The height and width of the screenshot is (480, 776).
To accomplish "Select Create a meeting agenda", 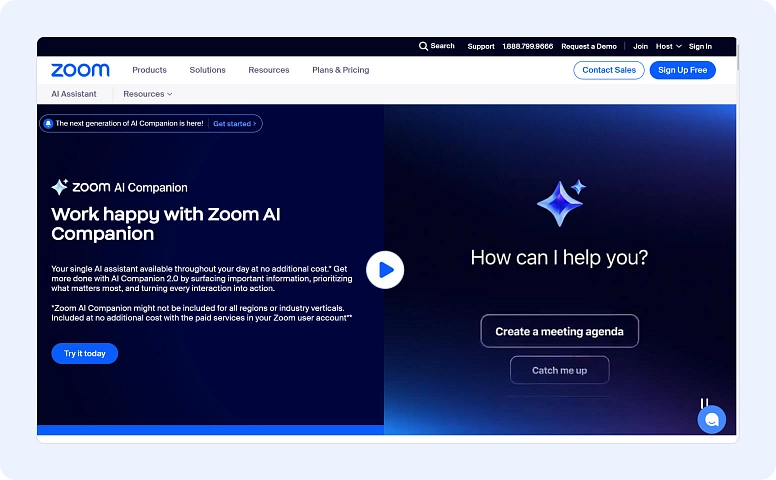I will pyautogui.click(x=559, y=331).
